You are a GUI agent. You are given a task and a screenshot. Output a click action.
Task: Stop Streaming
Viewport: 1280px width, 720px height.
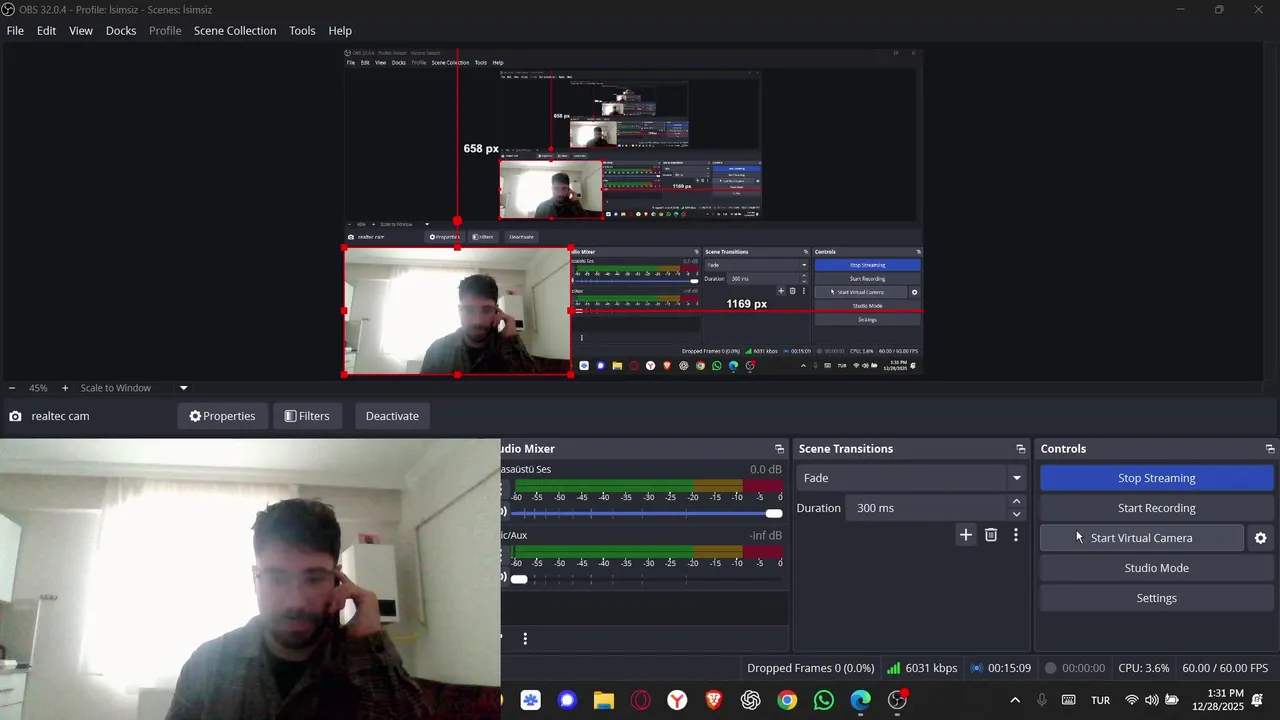click(x=1156, y=478)
